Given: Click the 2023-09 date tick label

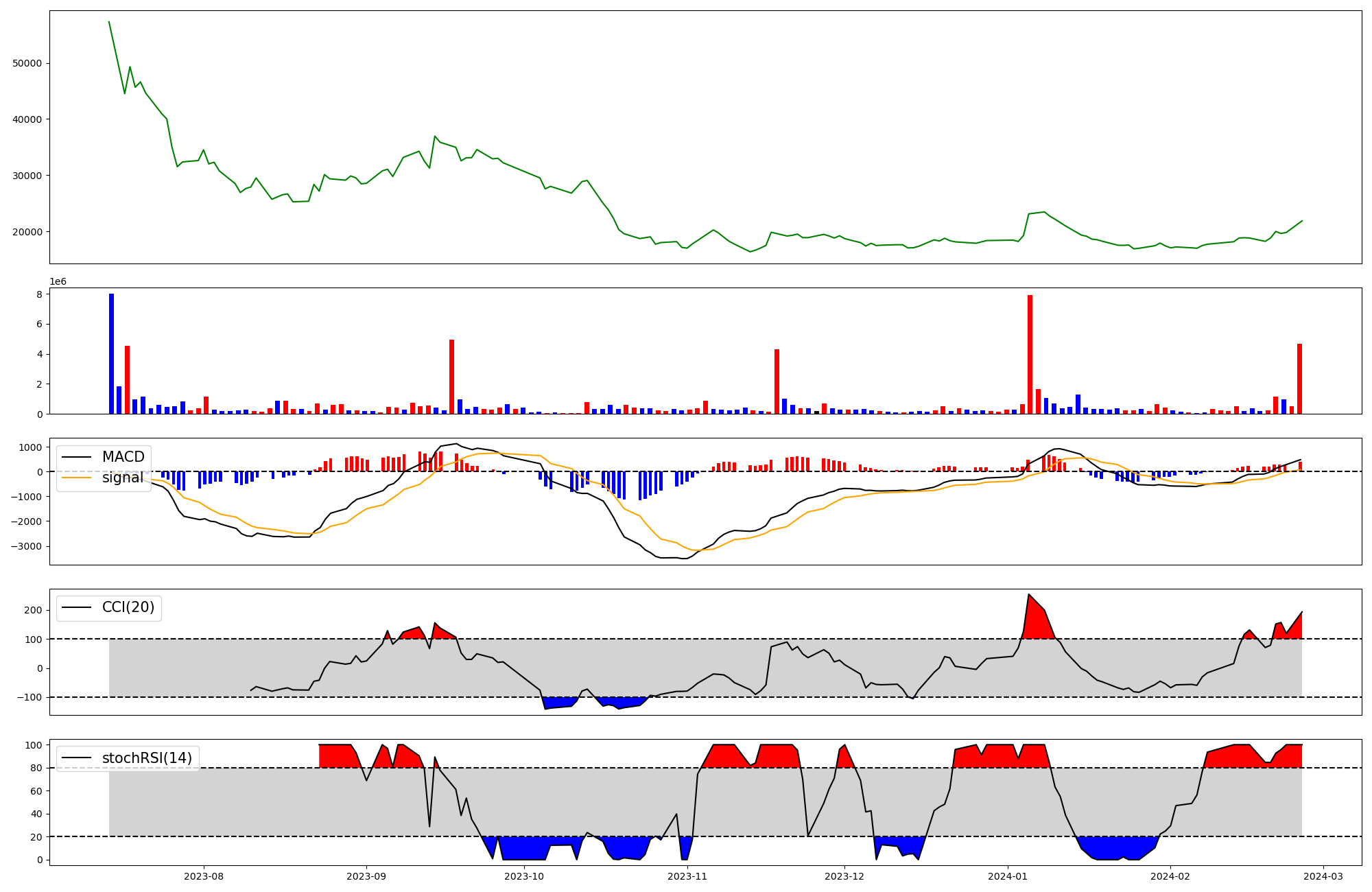Looking at the screenshot, I should coord(366,876).
